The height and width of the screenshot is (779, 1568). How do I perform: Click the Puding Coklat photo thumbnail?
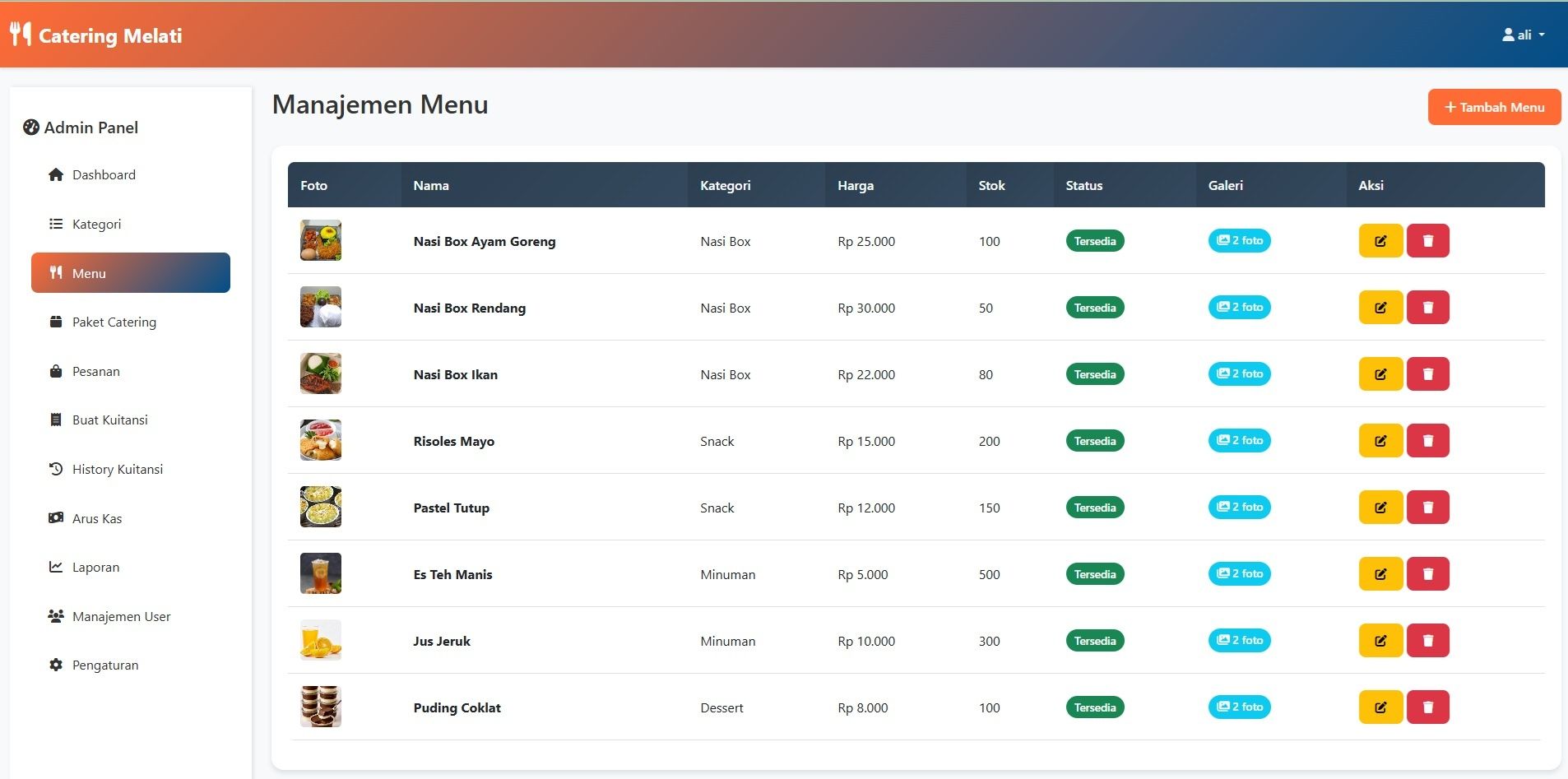coord(321,707)
